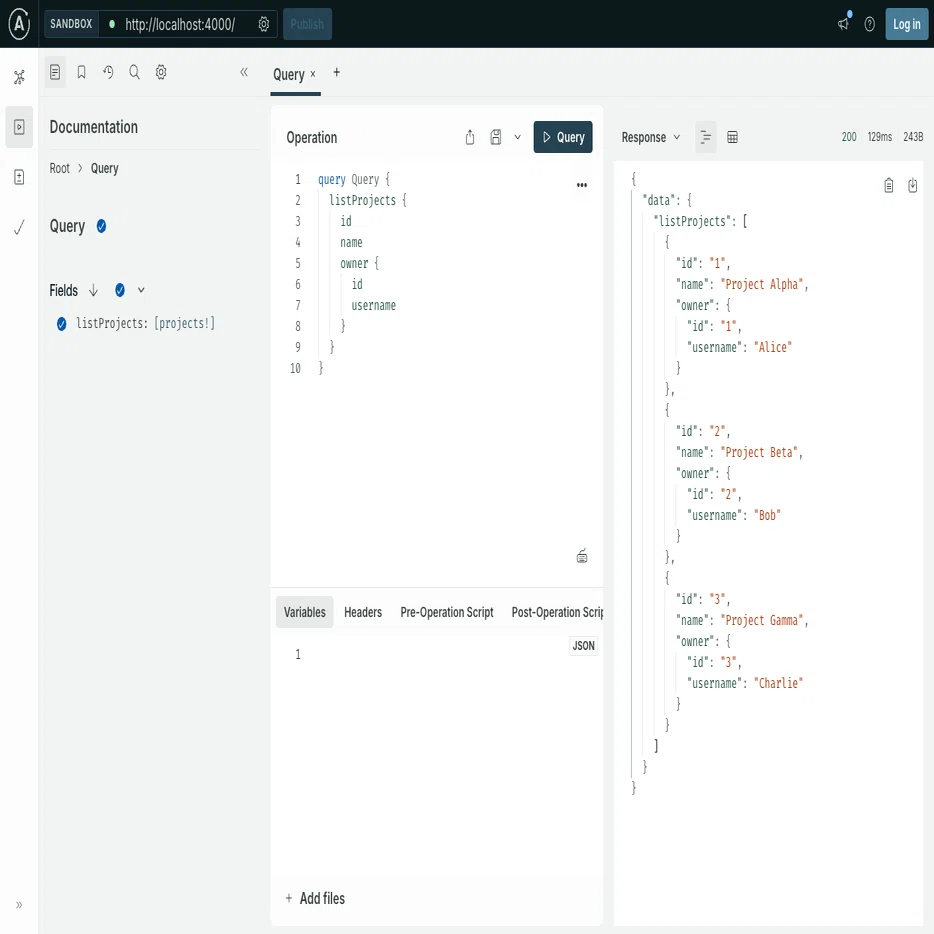The height and width of the screenshot is (934, 934).
Task: Toggle all Fields selection checkmark
Action: click(120, 290)
